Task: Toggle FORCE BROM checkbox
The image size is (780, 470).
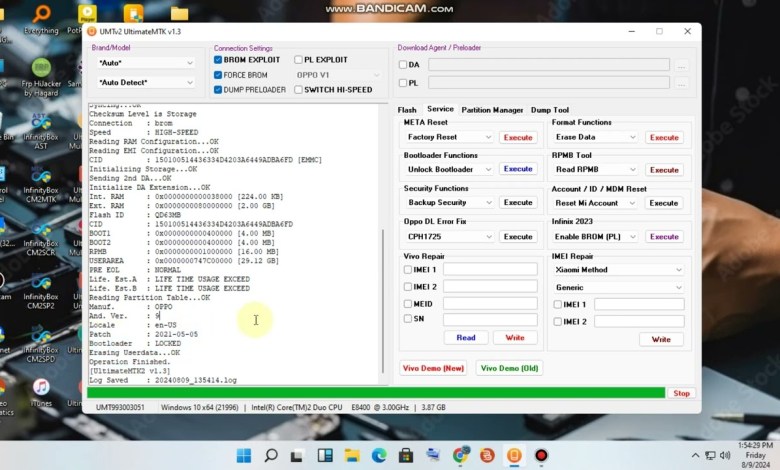Action: [x=218, y=75]
